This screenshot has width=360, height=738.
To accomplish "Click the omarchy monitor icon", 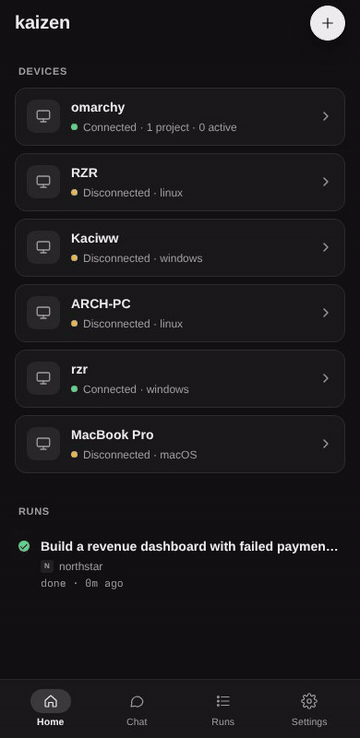I will (43, 116).
